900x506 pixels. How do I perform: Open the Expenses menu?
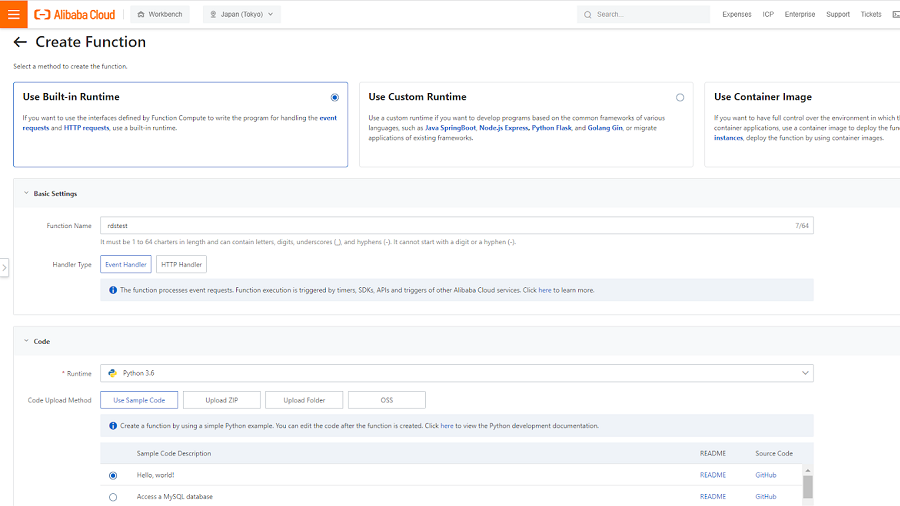click(736, 15)
